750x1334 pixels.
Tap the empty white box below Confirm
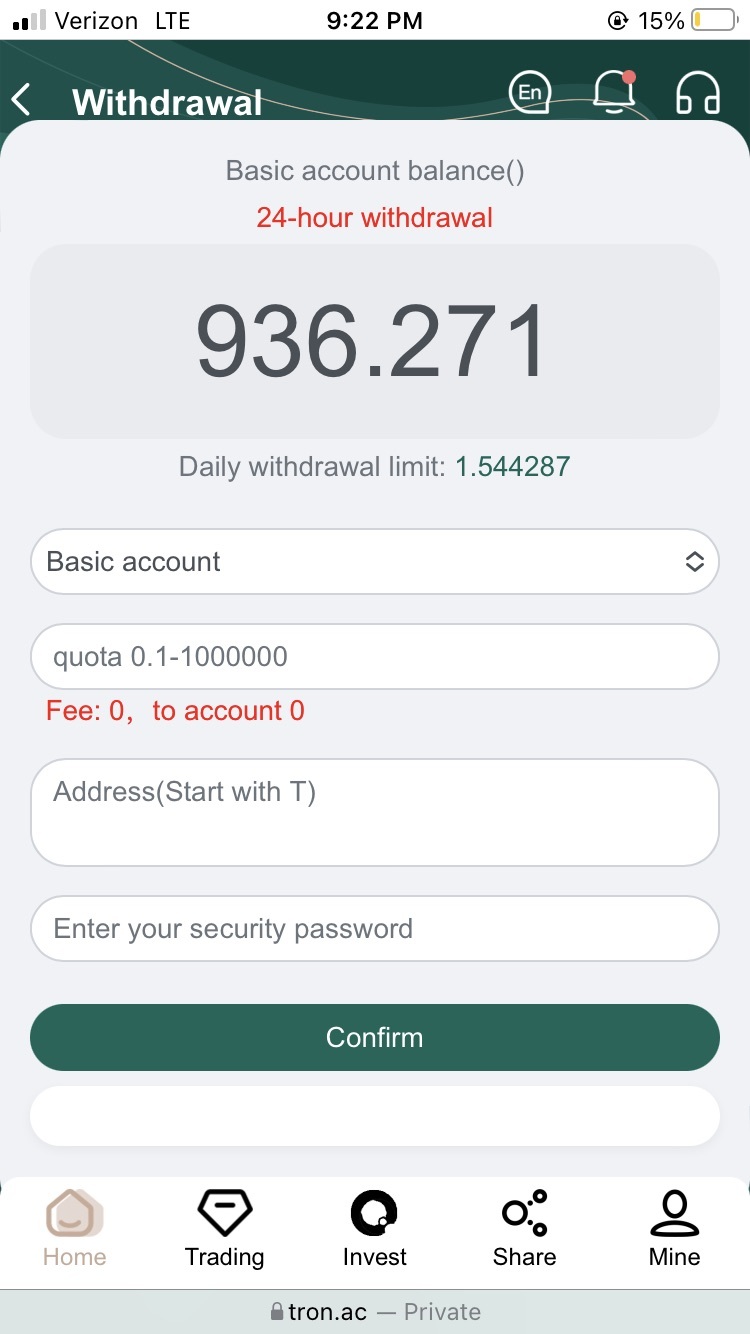[x=375, y=1116]
